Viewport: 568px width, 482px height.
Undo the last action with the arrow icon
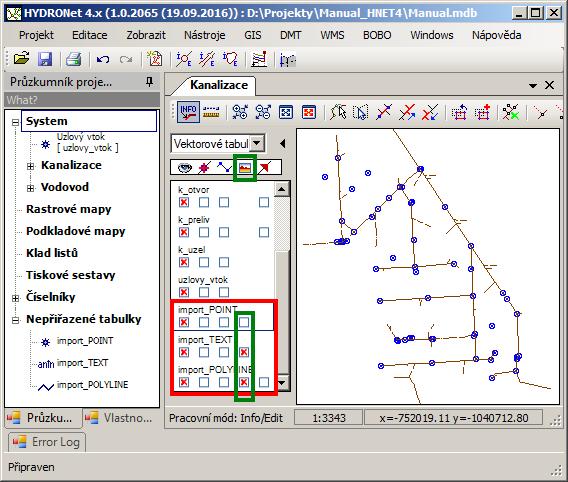103,59
